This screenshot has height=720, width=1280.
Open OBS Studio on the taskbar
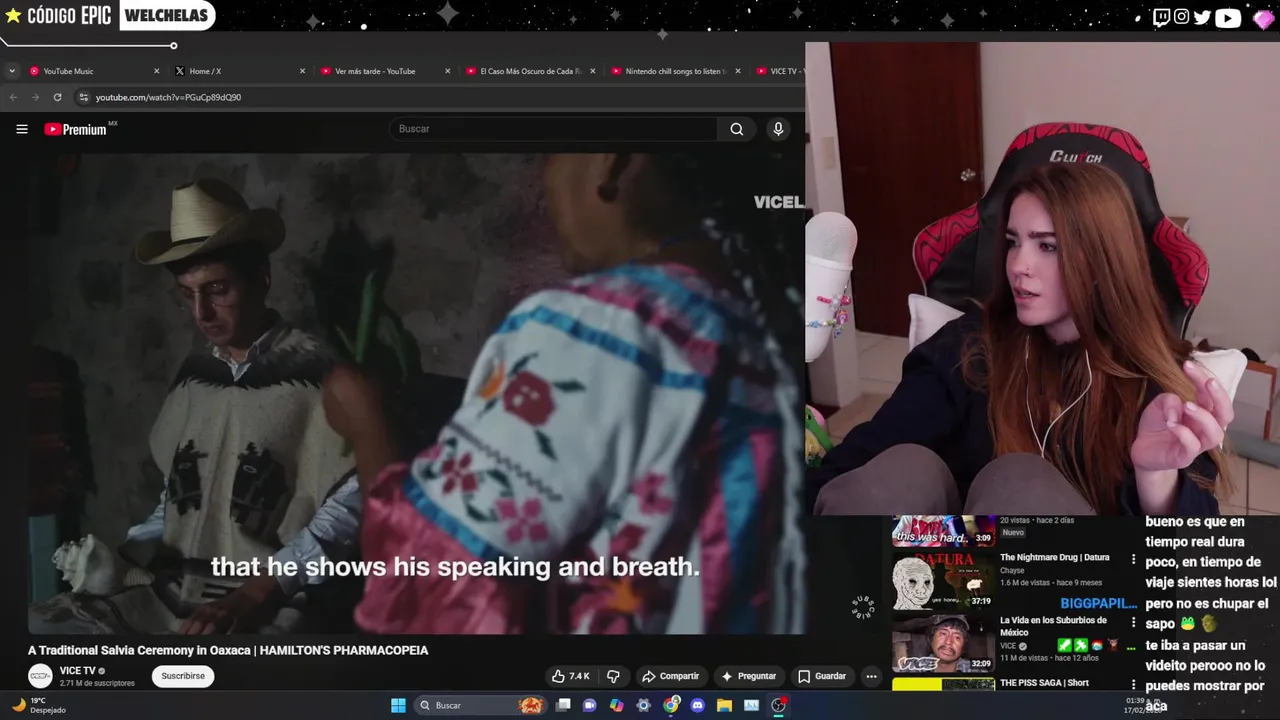[778, 705]
